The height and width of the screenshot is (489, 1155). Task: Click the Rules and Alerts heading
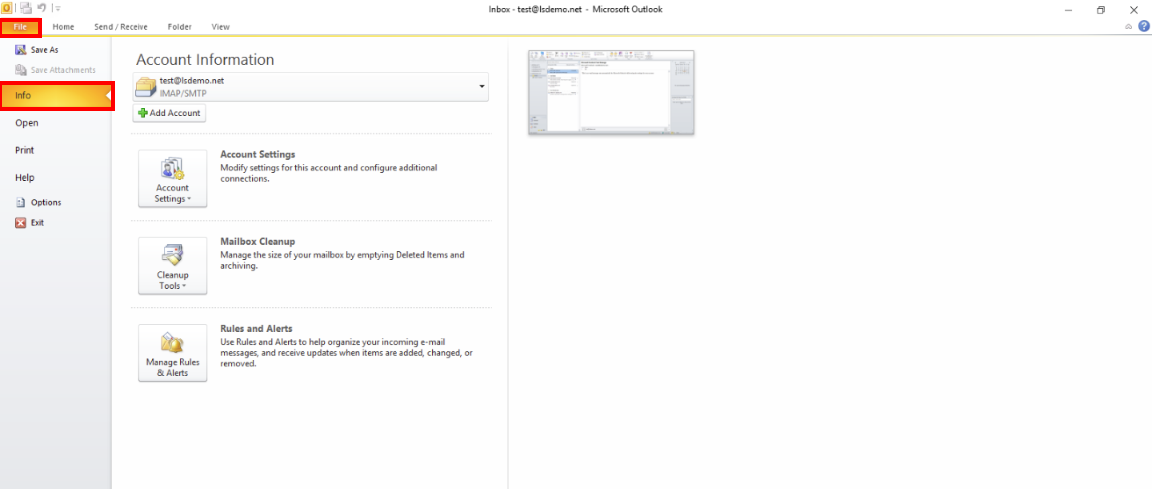tap(256, 328)
